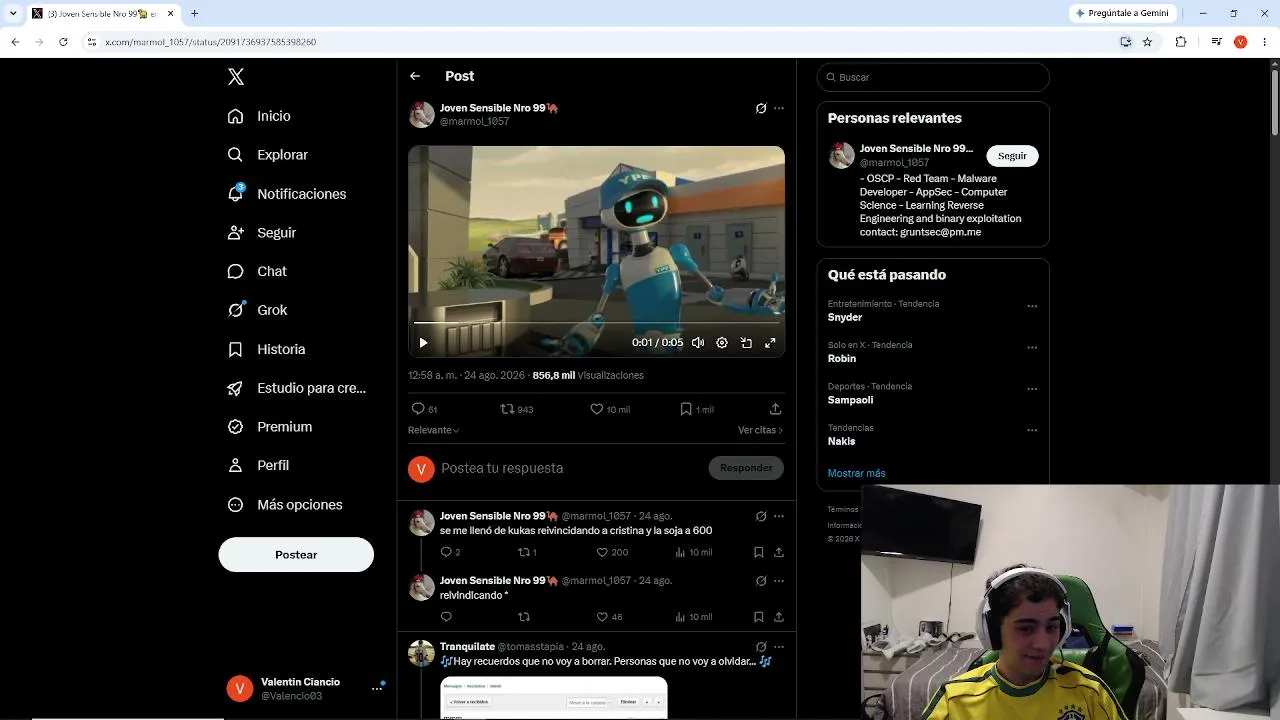Image resolution: width=1280 pixels, height=720 pixels.
Task: Open account menu dots beside Valentin Ciancio
Action: 377,688
